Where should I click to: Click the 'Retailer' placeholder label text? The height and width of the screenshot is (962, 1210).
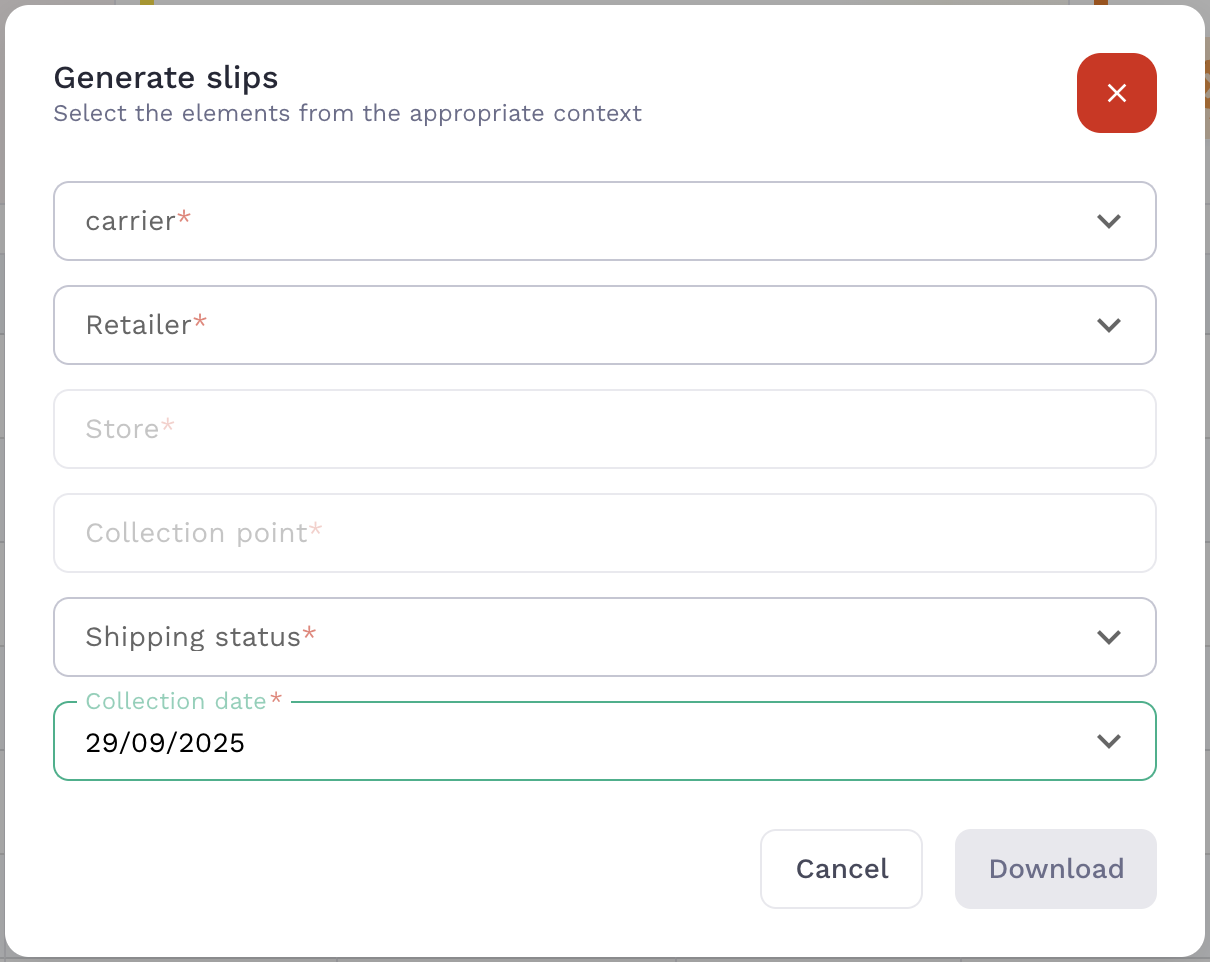point(139,325)
